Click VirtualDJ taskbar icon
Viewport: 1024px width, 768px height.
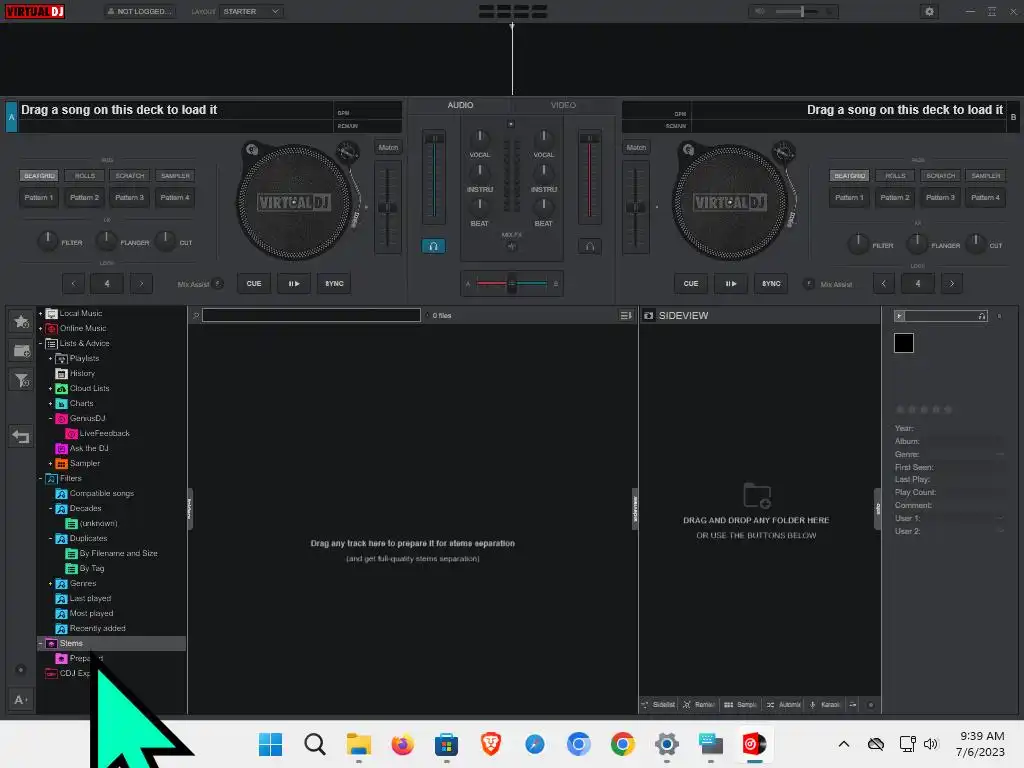click(754, 744)
